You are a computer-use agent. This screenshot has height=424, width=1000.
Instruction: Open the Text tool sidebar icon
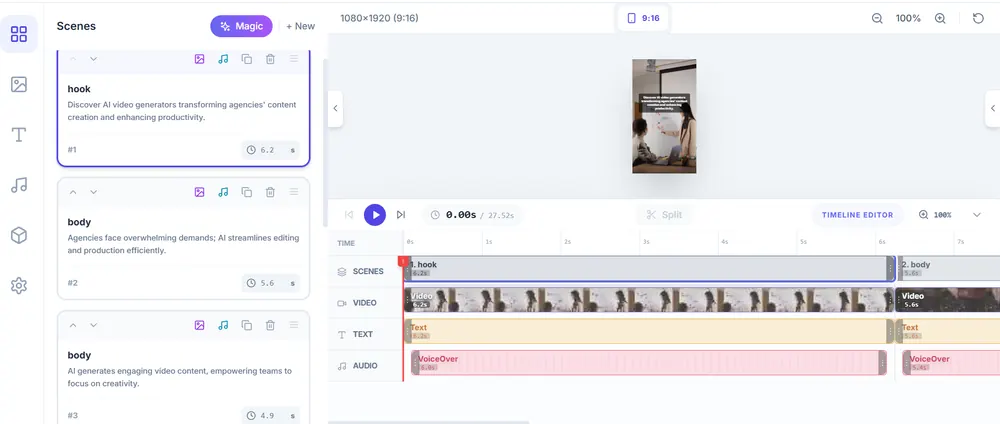[19, 135]
